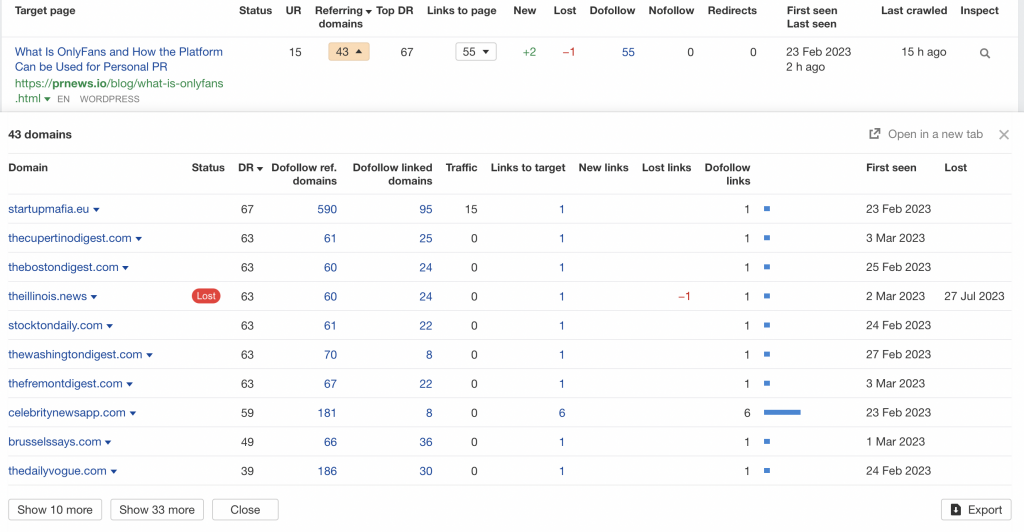Click the Show 33 more button
This screenshot has height=532, width=1024.
pyautogui.click(x=157, y=510)
